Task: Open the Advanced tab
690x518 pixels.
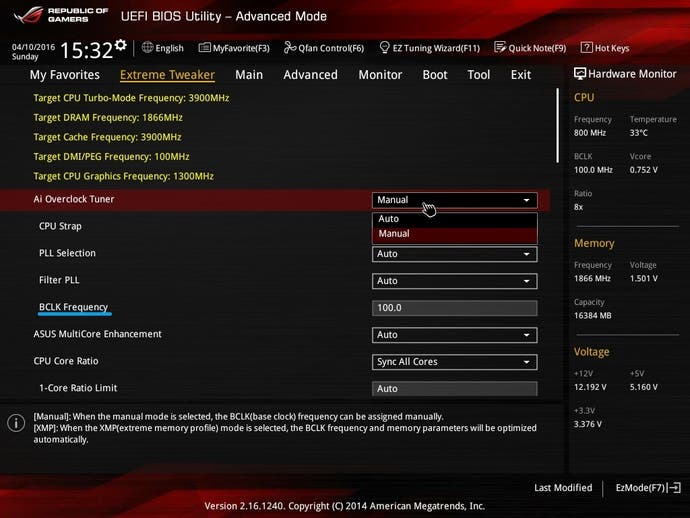Action: click(310, 75)
